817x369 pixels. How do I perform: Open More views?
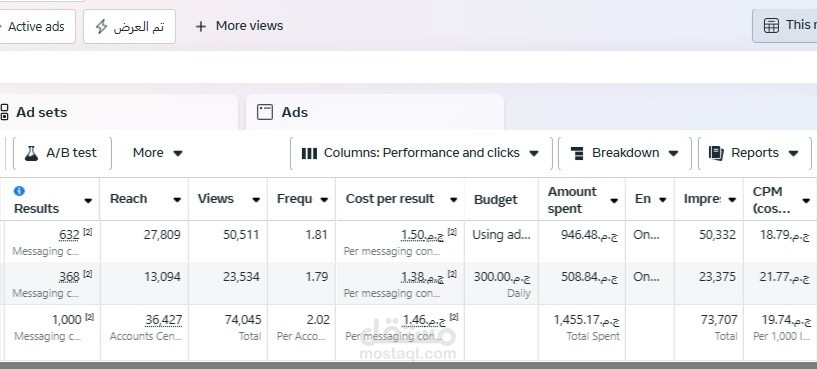click(x=239, y=26)
